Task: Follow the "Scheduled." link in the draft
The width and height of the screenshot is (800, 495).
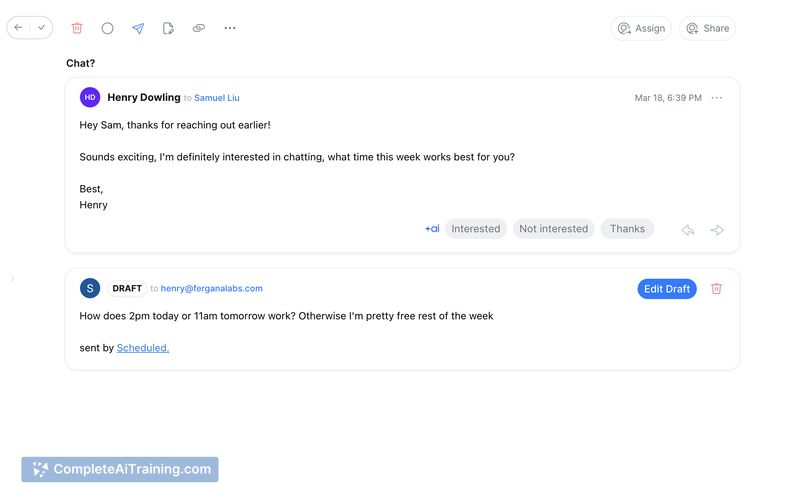Action: coord(143,348)
